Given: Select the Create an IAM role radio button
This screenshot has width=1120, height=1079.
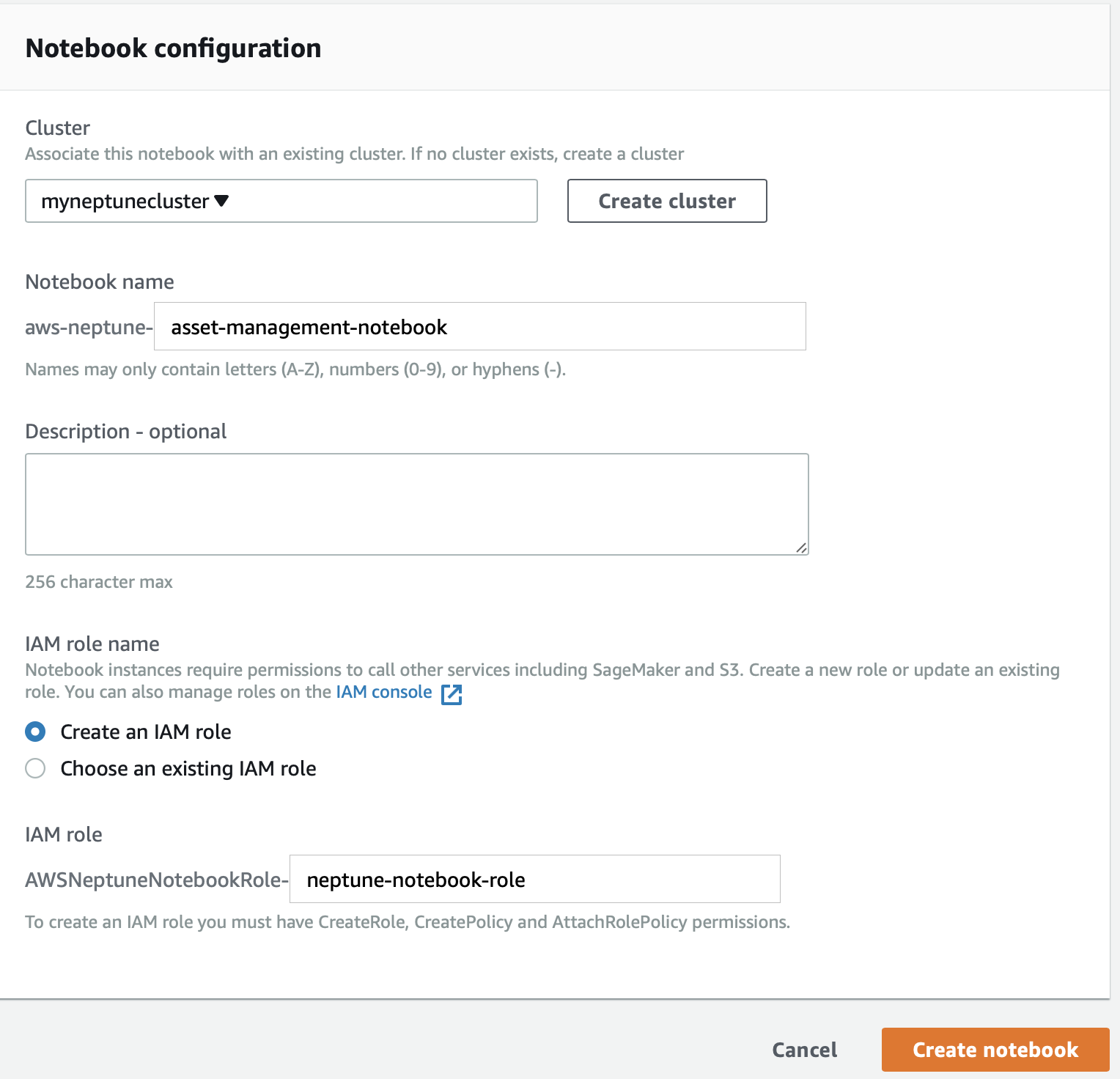Looking at the screenshot, I should 35,732.
